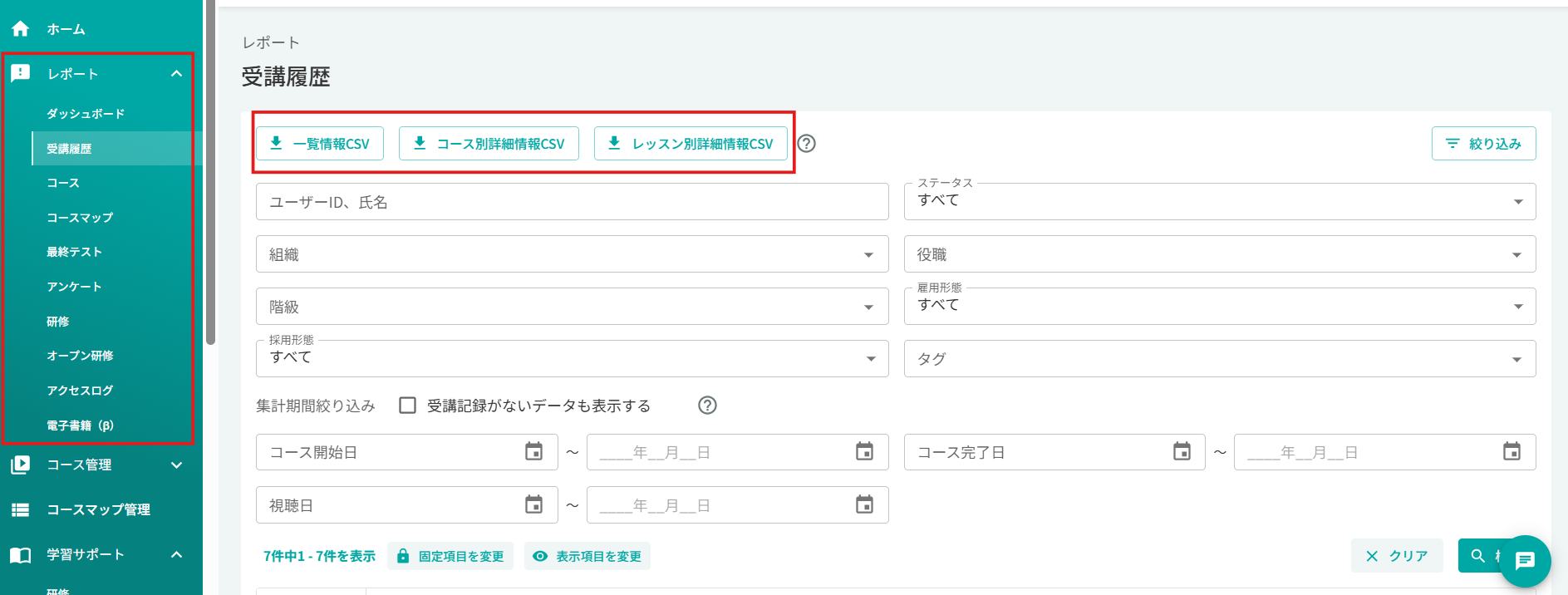
Task: Click コース完了日 end date field
Action: [x=1385, y=452]
